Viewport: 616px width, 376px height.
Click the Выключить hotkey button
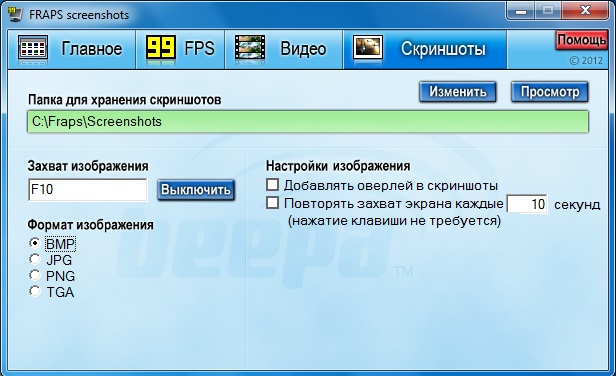196,190
